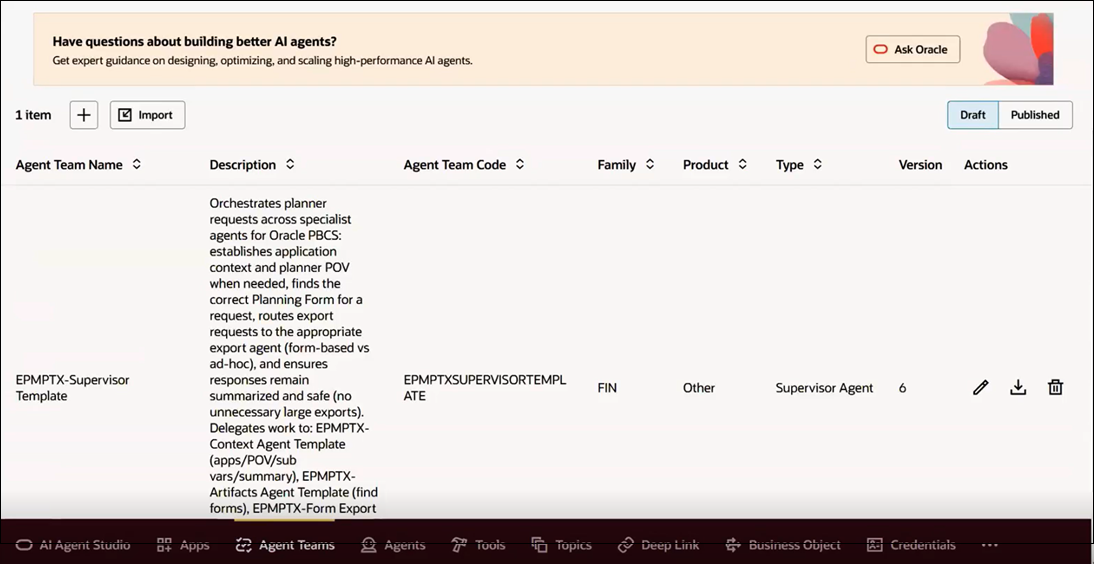Open the Apps tab
This screenshot has height=564, width=1094.
[183, 545]
